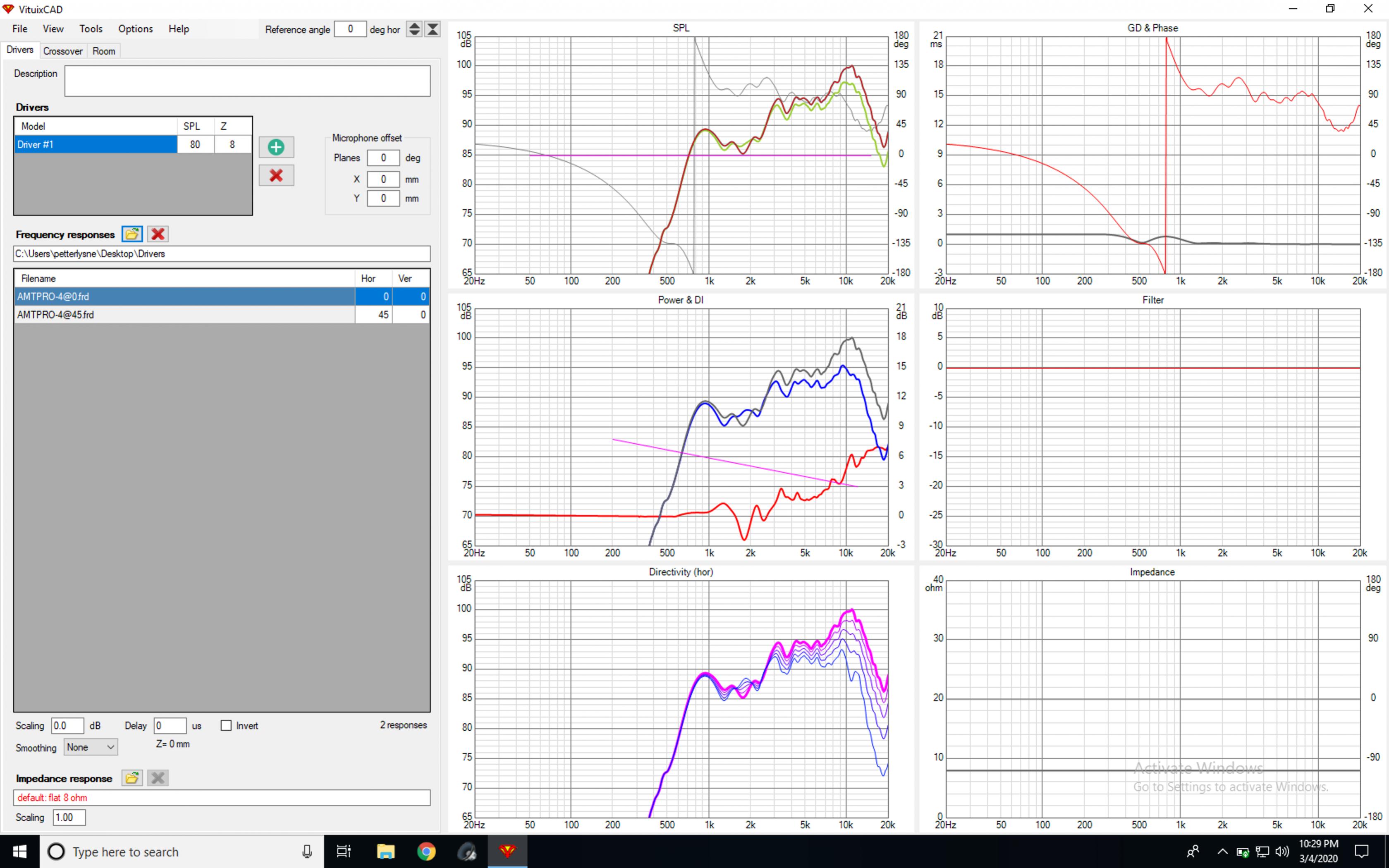Click the Description text box
Screen dimensions: 1389x868
(x=247, y=81)
